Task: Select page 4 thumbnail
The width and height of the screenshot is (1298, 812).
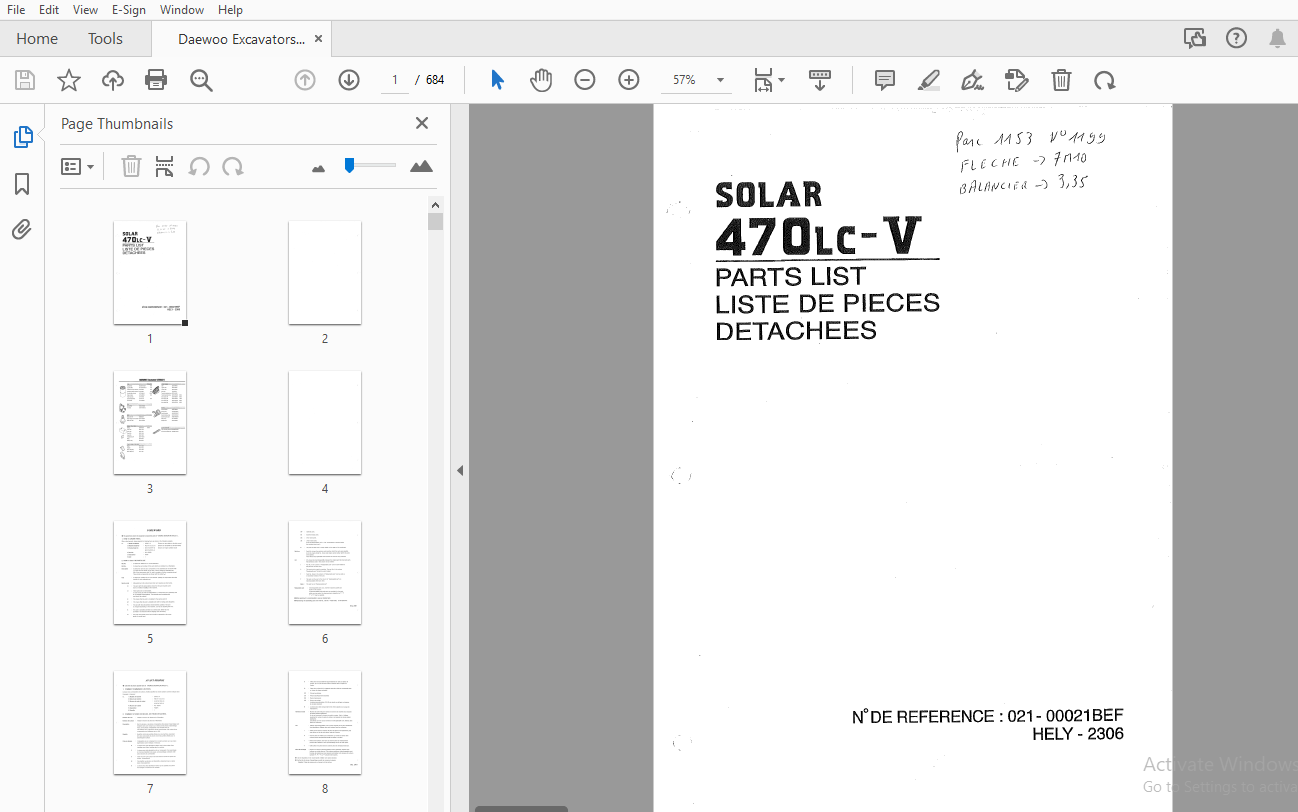Action: click(x=325, y=423)
